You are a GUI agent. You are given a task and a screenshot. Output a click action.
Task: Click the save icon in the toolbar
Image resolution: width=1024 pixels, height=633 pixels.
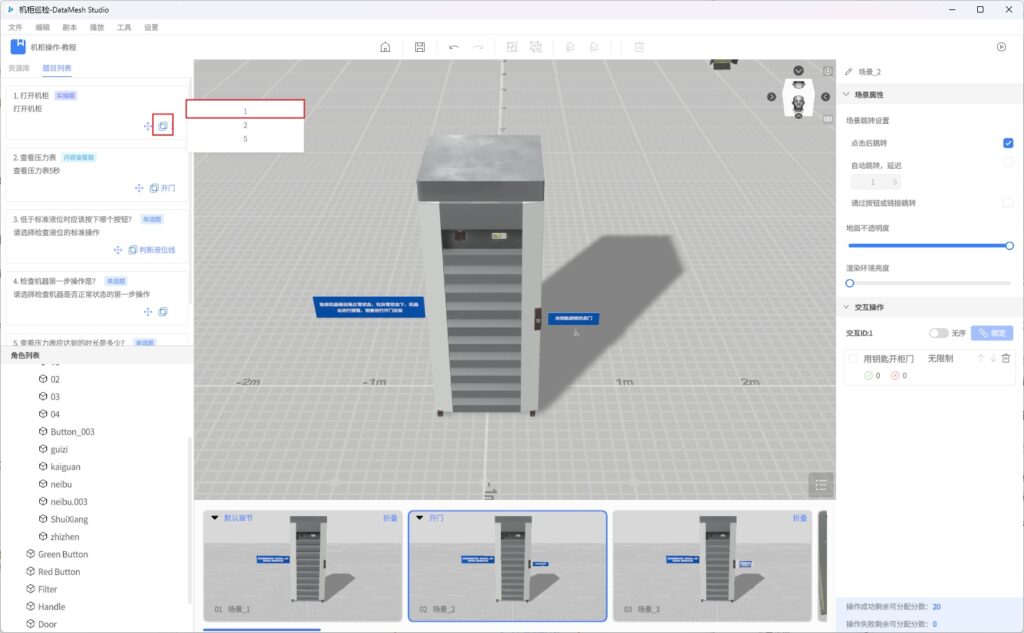[420, 47]
